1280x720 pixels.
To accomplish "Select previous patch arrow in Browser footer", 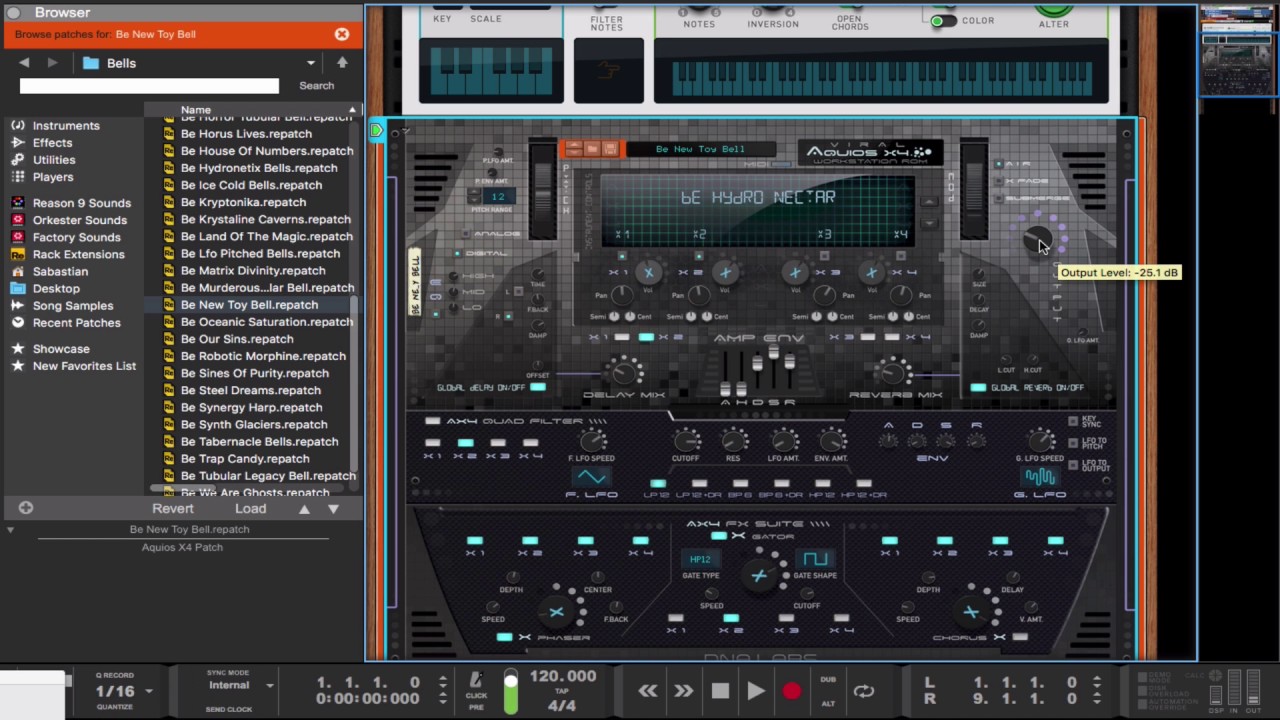I will tap(304, 509).
